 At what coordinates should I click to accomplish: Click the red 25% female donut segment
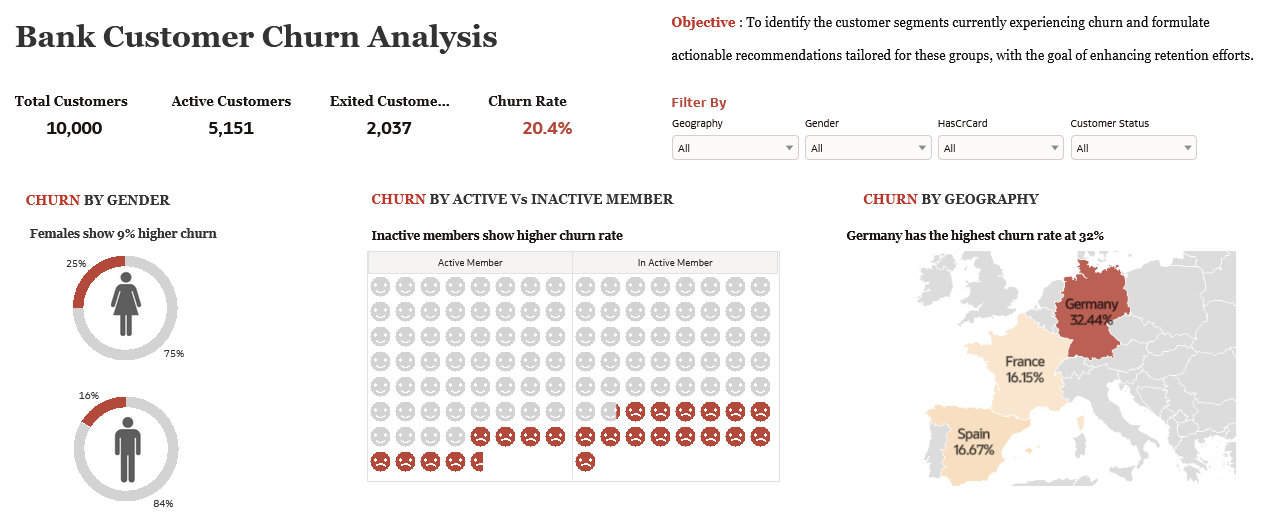pyautogui.click(x=91, y=273)
